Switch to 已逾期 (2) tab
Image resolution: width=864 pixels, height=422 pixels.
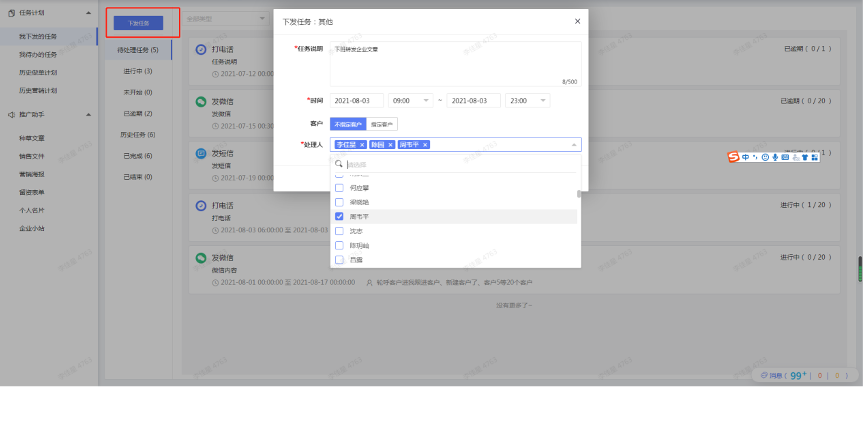[138, 113]
